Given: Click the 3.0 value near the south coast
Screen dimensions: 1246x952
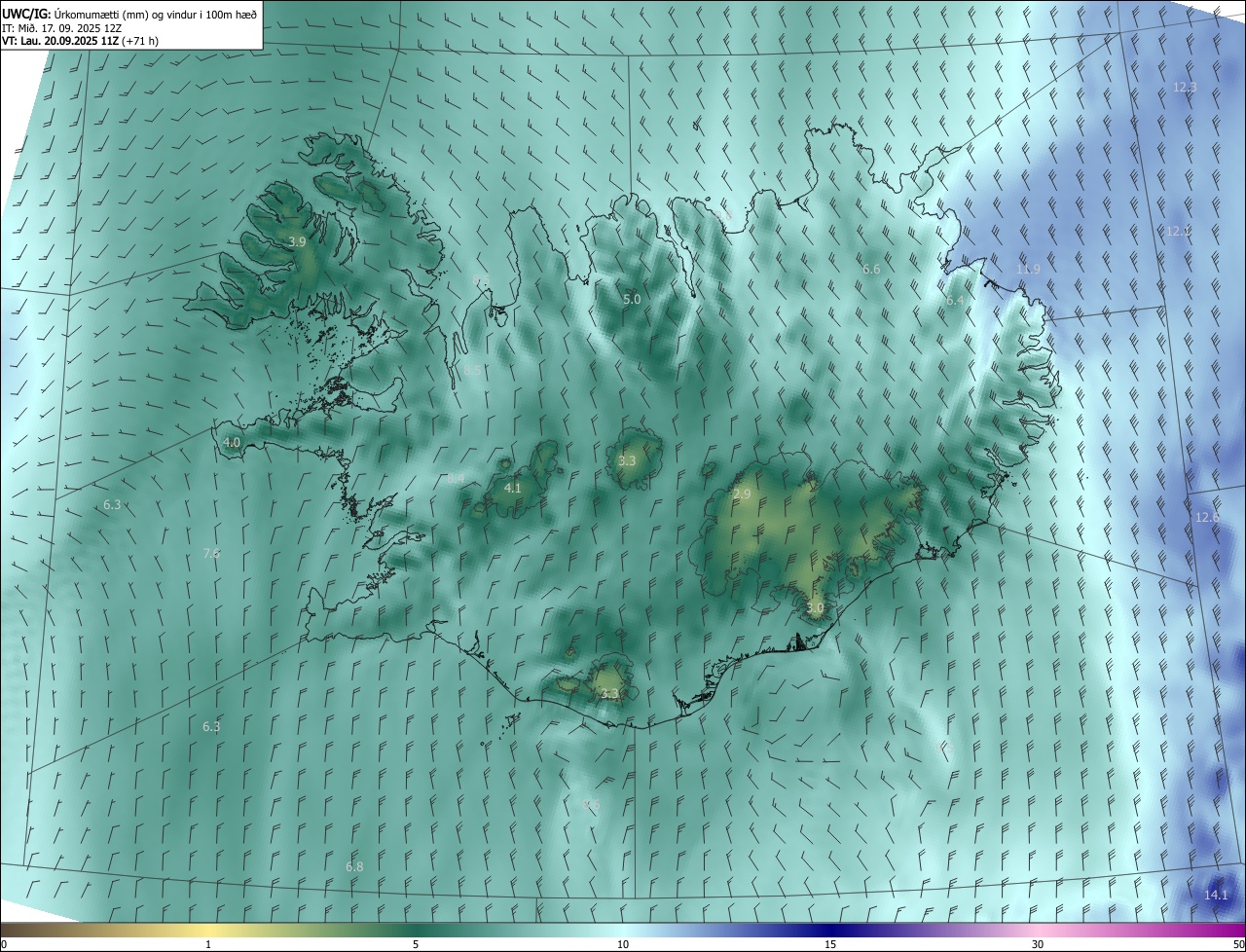Looking at the screenshot, I should [x=816, y=607].
